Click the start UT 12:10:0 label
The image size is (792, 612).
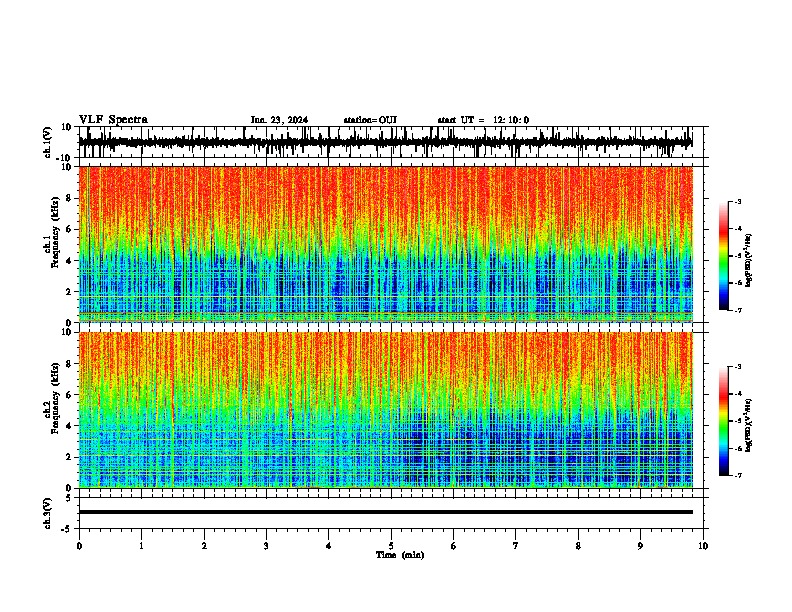(483, 120)
